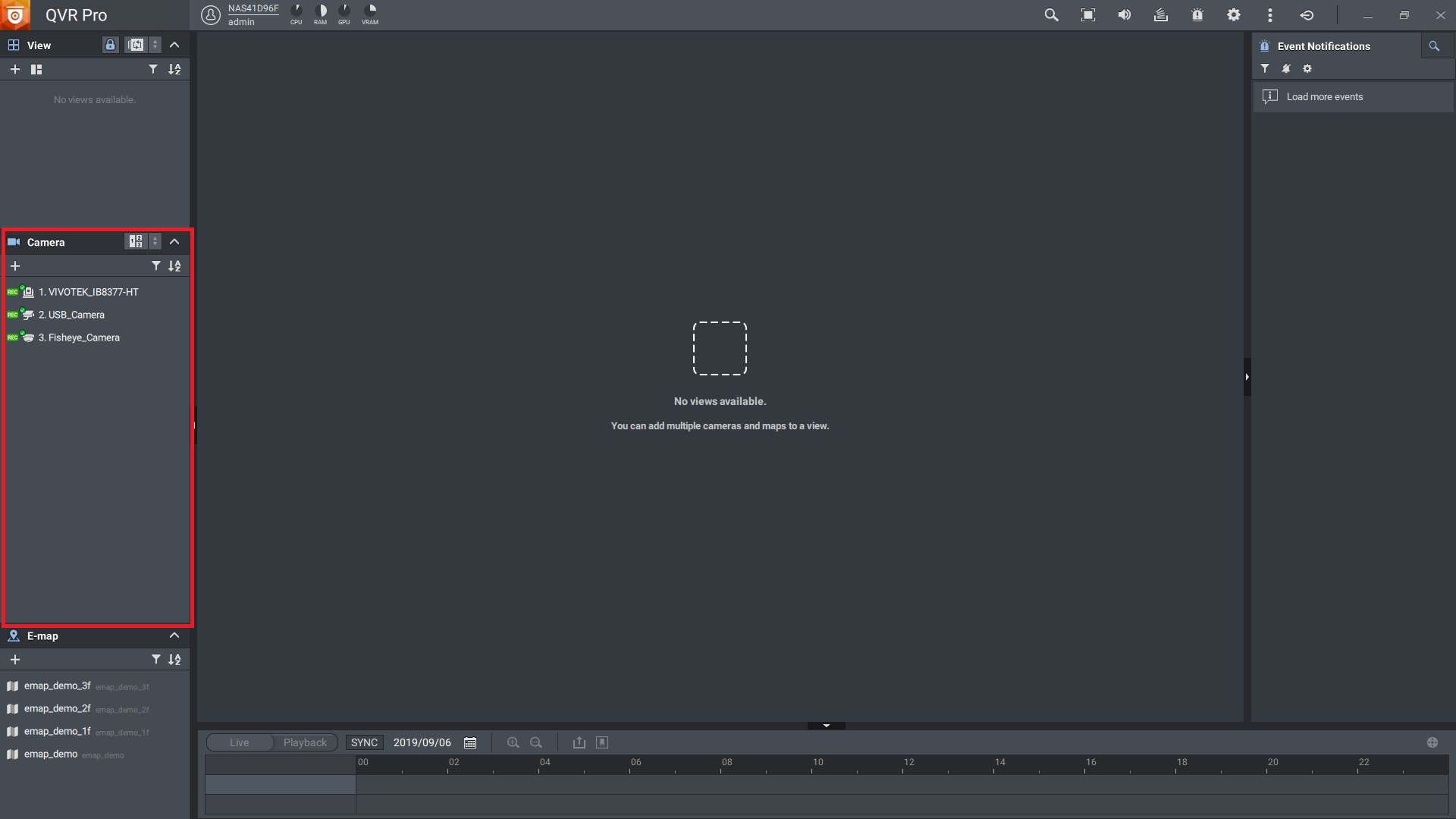This screenshot has width=1456, height=819.
Task: Click sort icon in E-map panel
Action: click(x=174, y=660)
